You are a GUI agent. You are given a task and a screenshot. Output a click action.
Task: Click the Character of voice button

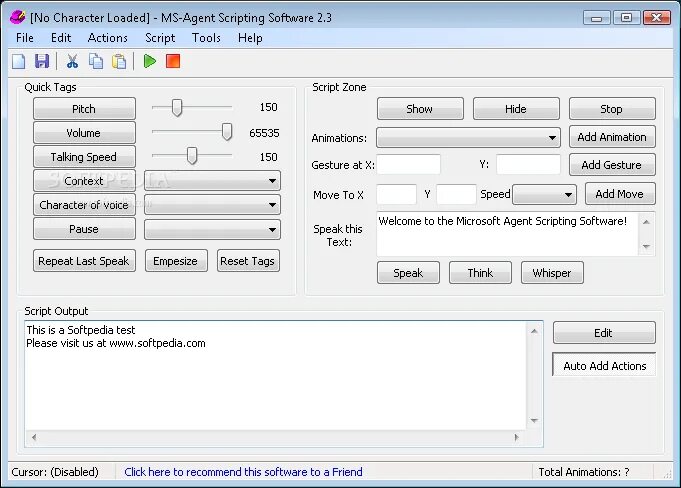click(x=84, y=204)
